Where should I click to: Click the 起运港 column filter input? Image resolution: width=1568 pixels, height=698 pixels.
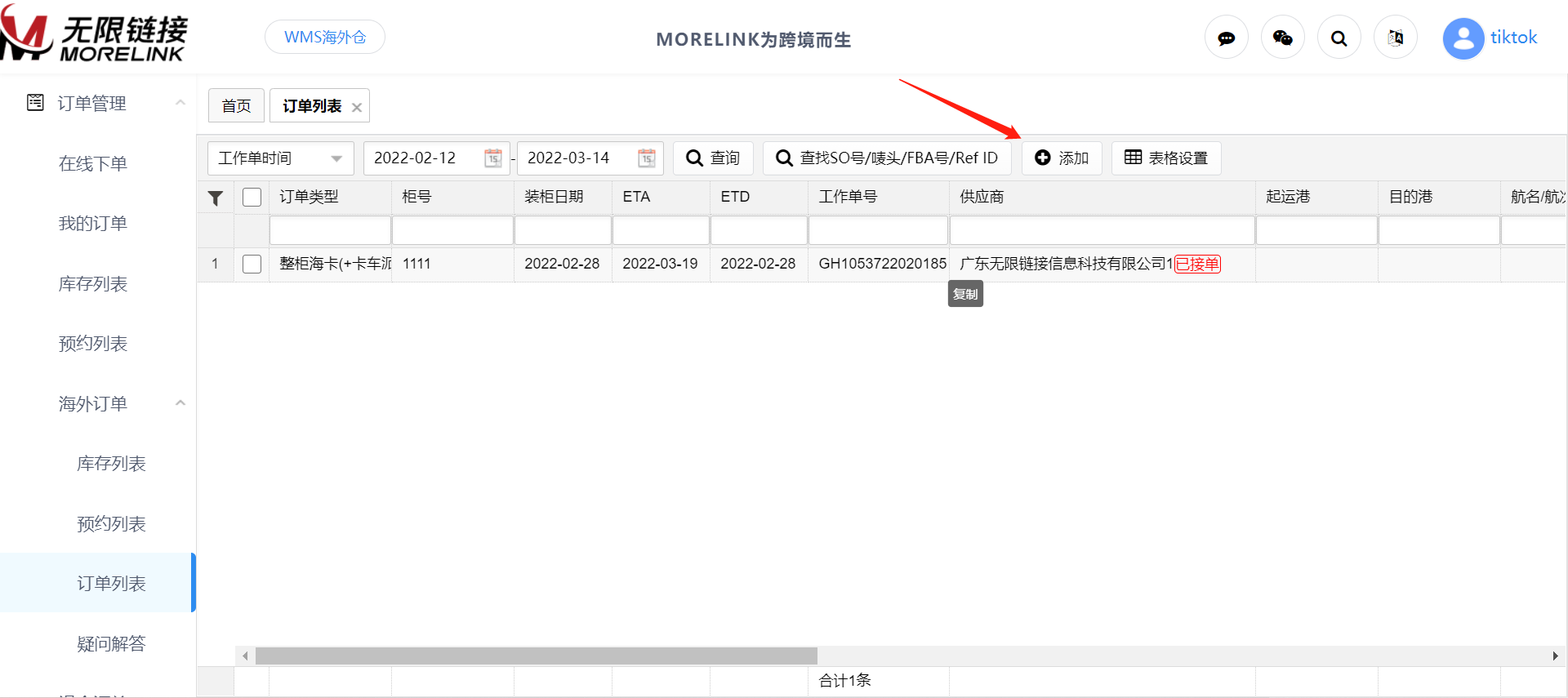click(x=1316, y=230)
